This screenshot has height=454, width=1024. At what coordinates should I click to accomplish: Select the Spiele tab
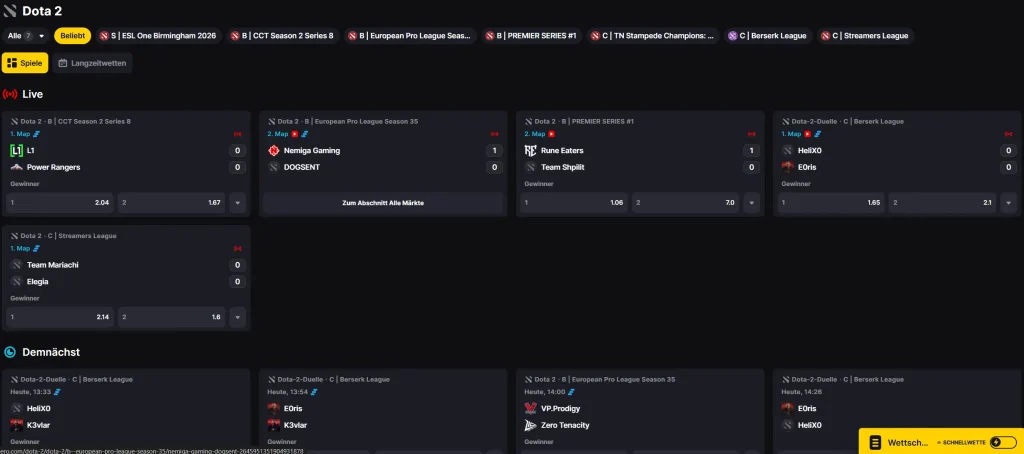(24, 63)
